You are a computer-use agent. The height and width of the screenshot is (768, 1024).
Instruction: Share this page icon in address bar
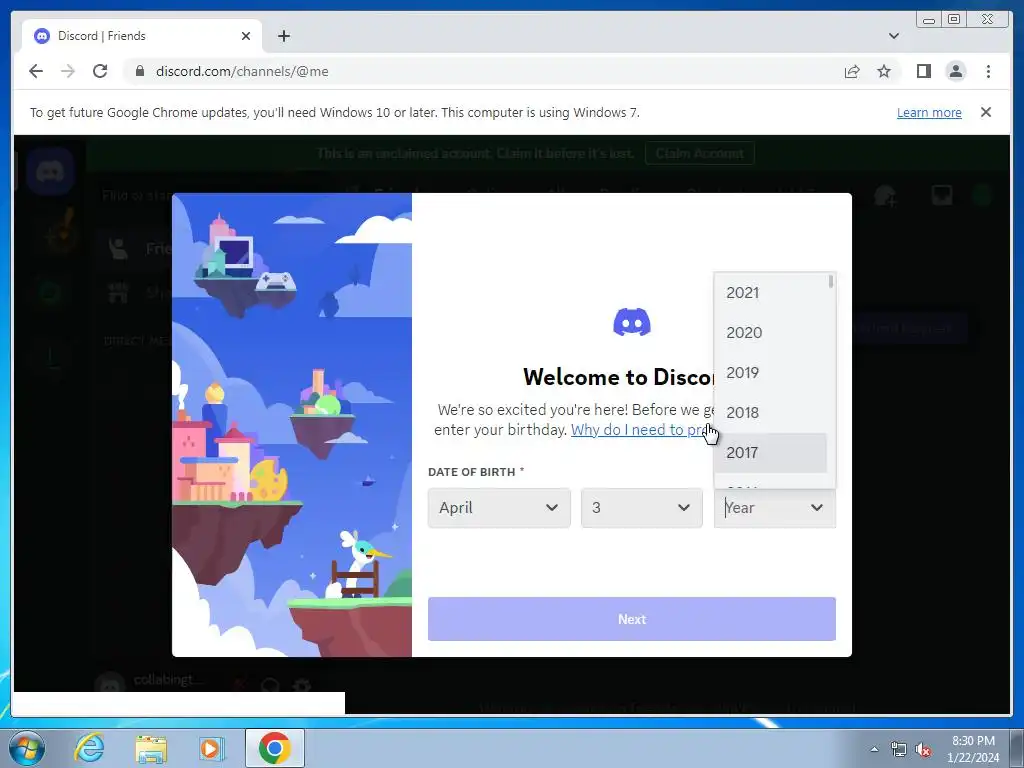[852, 71]
